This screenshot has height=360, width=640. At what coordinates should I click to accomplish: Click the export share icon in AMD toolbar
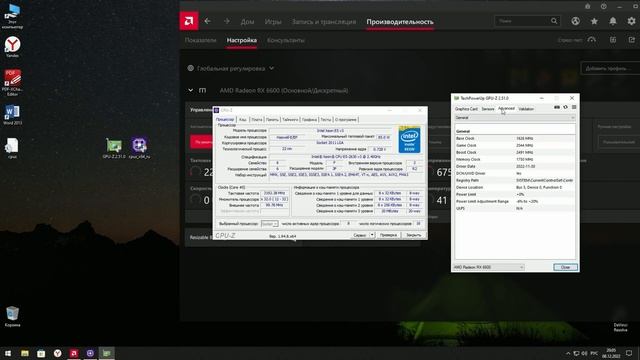click(x=632, y=40)
